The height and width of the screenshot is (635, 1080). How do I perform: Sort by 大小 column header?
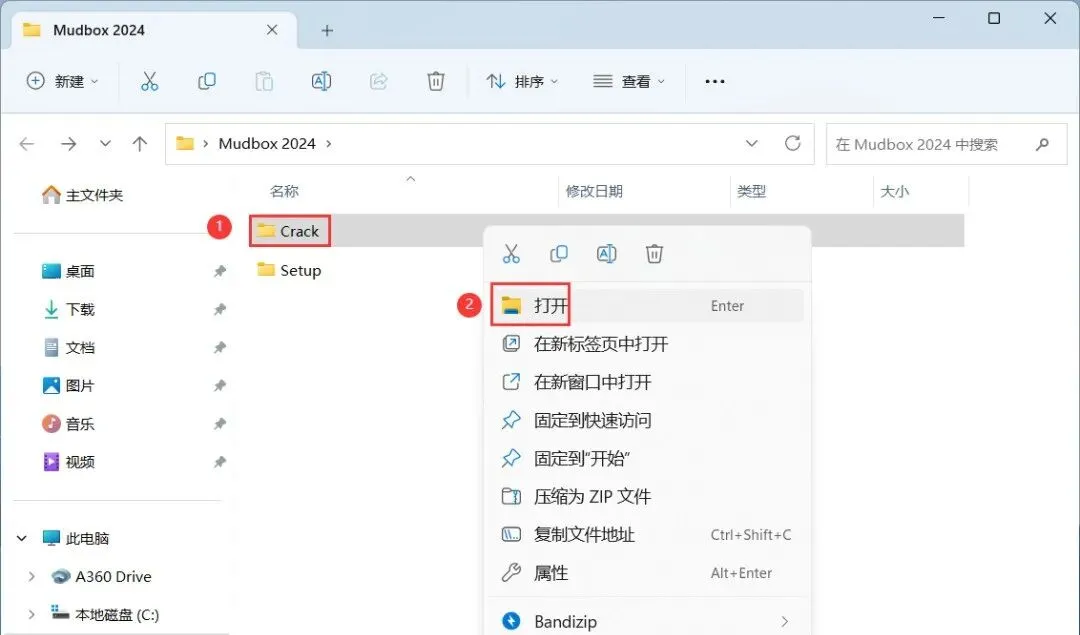click(x=895, y=191)
